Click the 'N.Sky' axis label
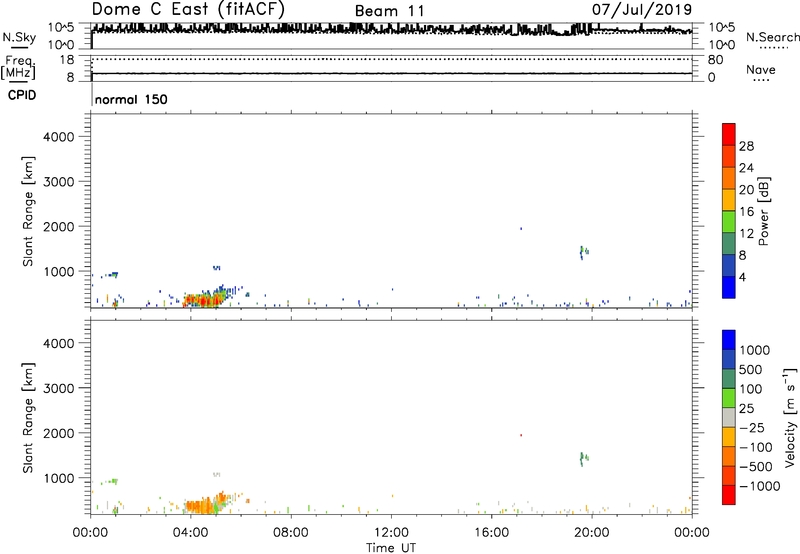Image resolution: width=800 pixels, height=554 pixels. (x=19, y=38)
